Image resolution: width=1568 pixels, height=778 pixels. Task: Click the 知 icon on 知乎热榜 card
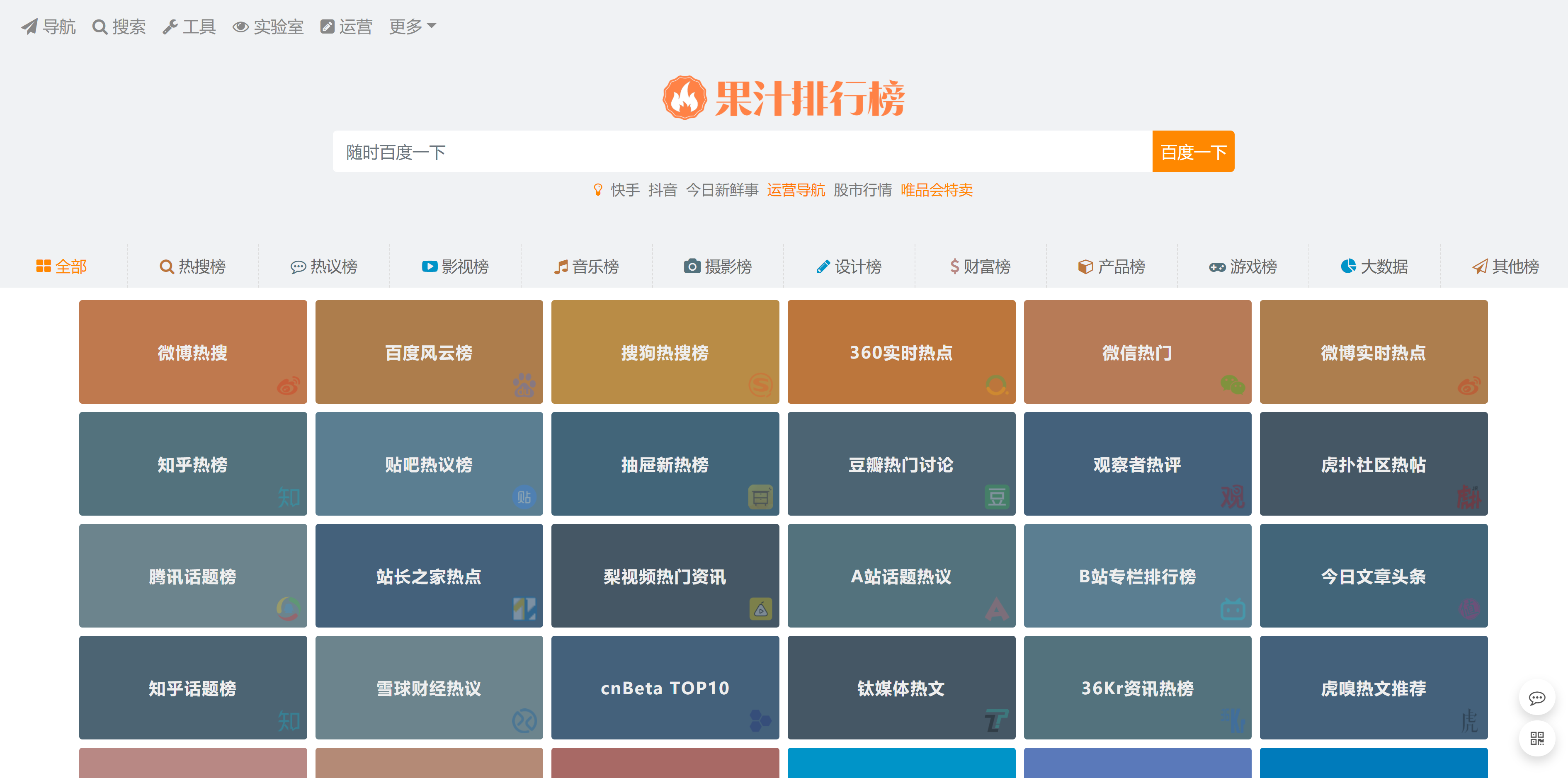point(289,497)
